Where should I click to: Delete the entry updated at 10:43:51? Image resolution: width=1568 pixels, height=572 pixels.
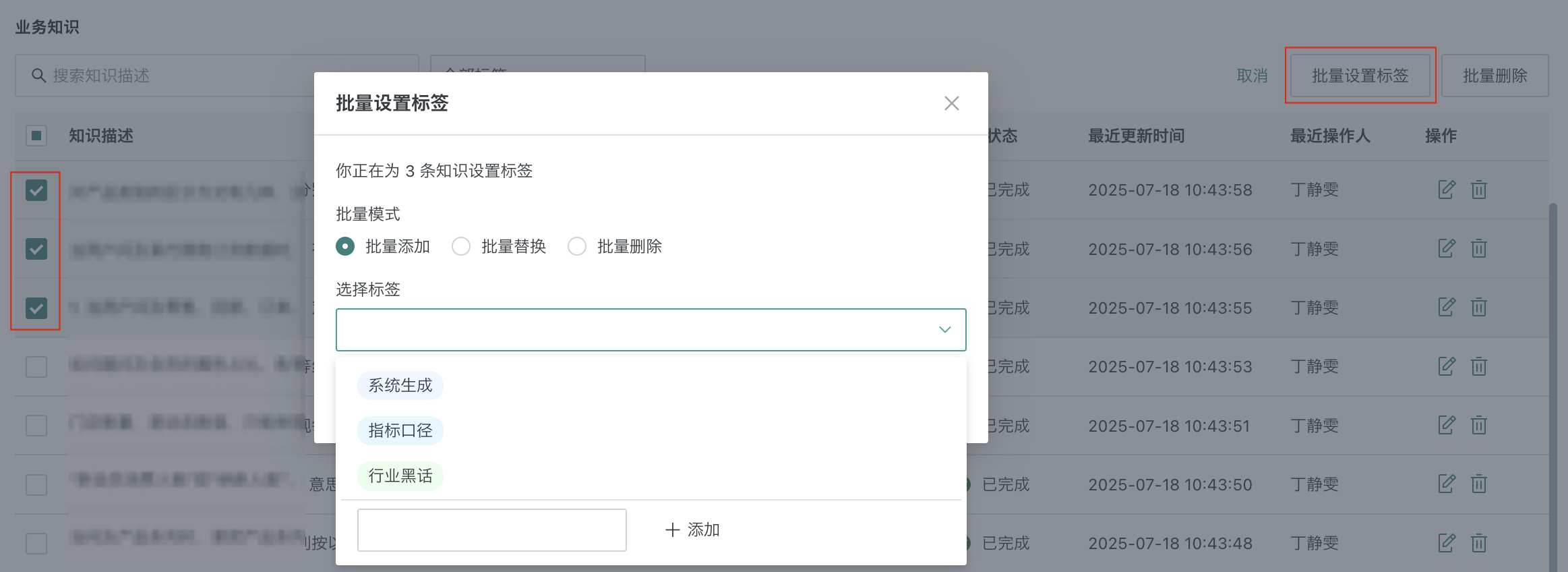pyautogui.click(x=1478, y=426)
